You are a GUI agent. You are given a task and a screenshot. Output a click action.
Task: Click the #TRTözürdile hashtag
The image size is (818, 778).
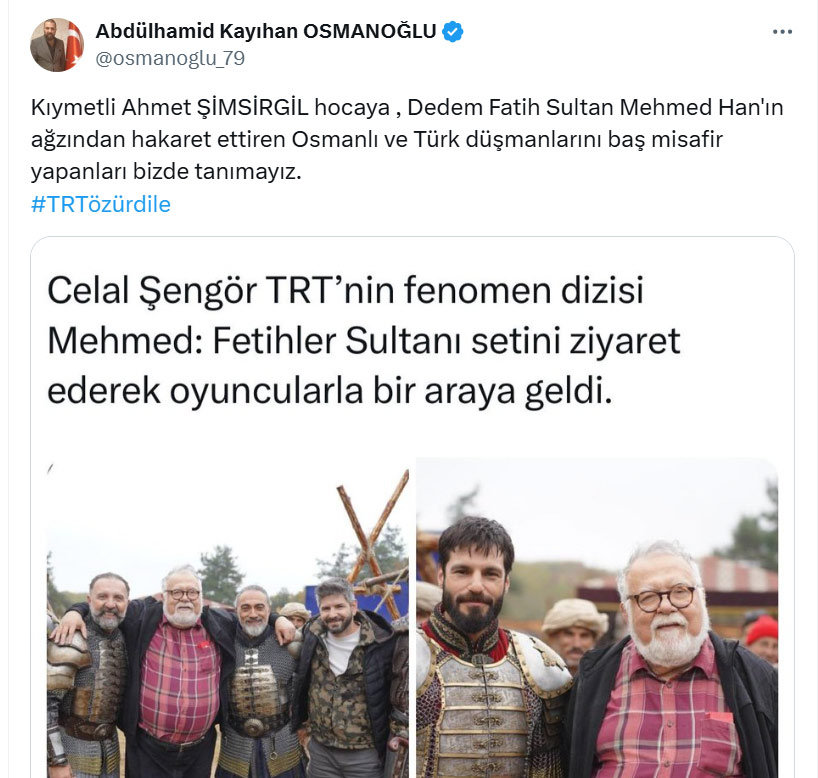(x=101, y=205)
